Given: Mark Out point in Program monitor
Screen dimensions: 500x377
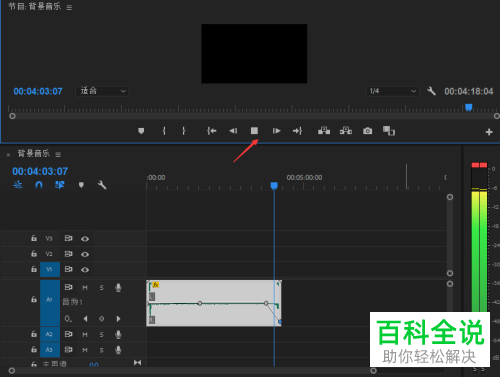Looking at the screenshot, I should 184,131.
